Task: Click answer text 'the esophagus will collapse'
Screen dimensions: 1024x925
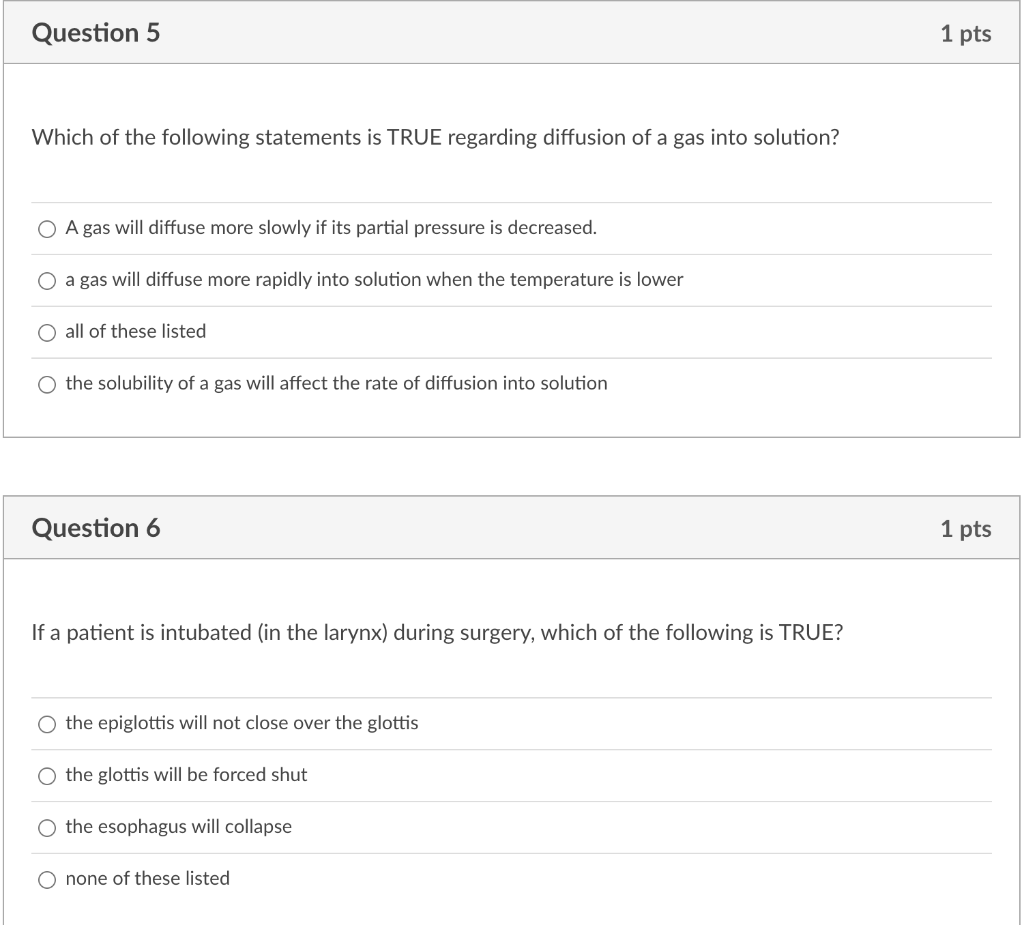Action: [178, 826]
